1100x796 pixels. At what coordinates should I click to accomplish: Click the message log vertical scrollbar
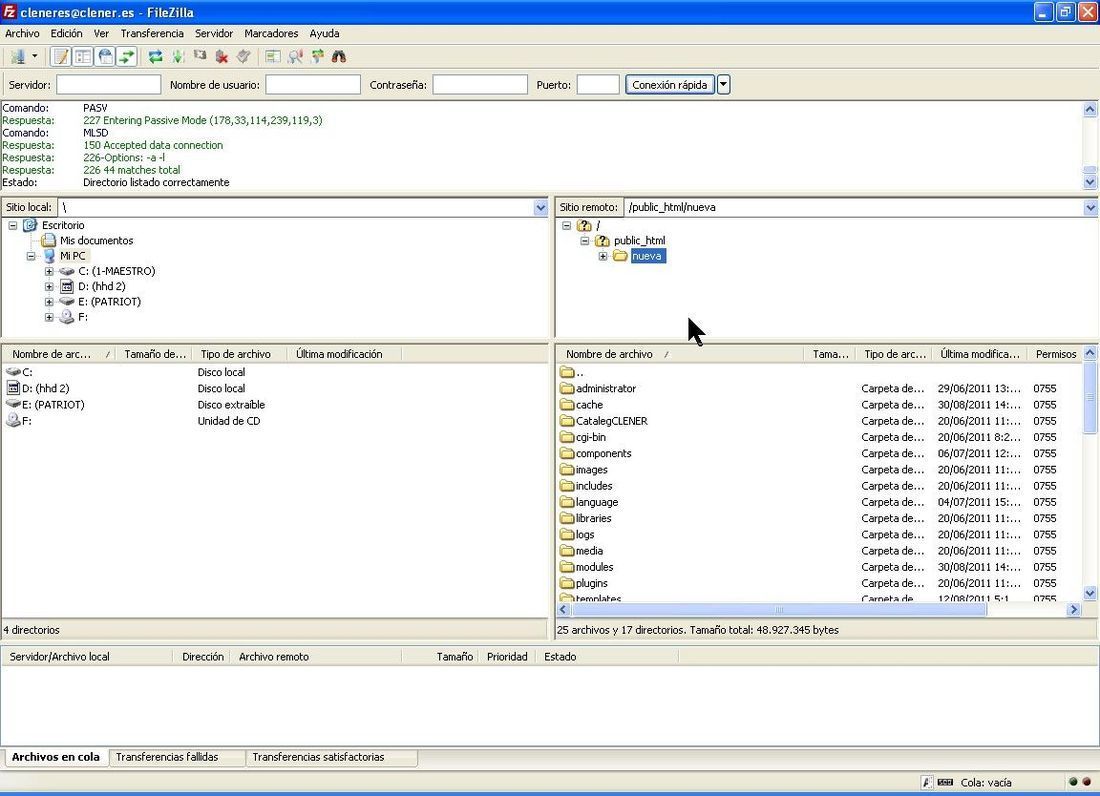pyautogui.click(x=1089, y=145)
